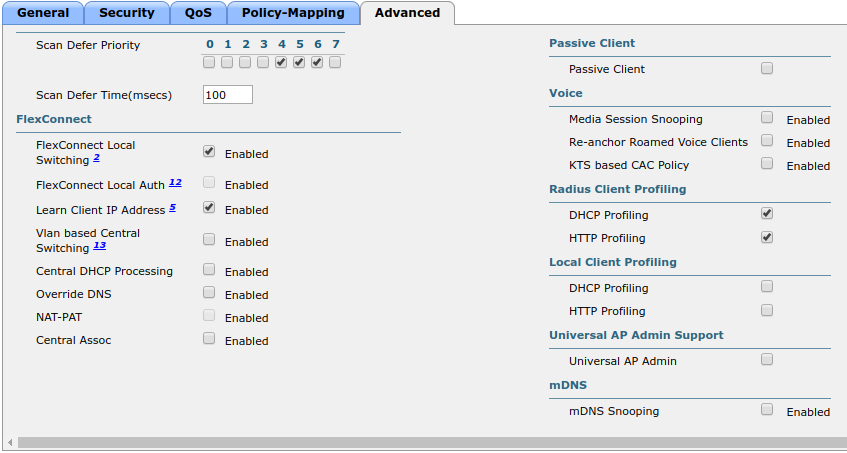Screen dimensions: 847x453
Task: Switch to the General tab
Action: pyautogui.click(x=42, y=13)
